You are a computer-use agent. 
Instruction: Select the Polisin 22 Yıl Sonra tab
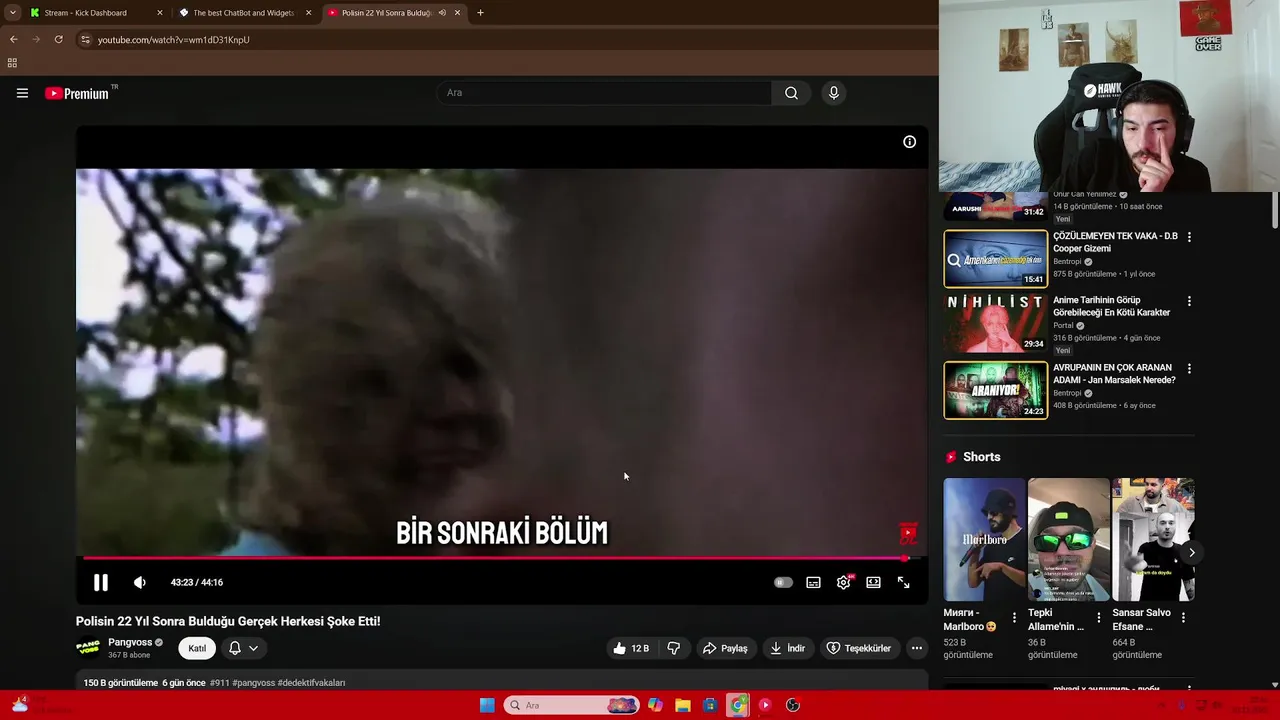click(387, 13)
